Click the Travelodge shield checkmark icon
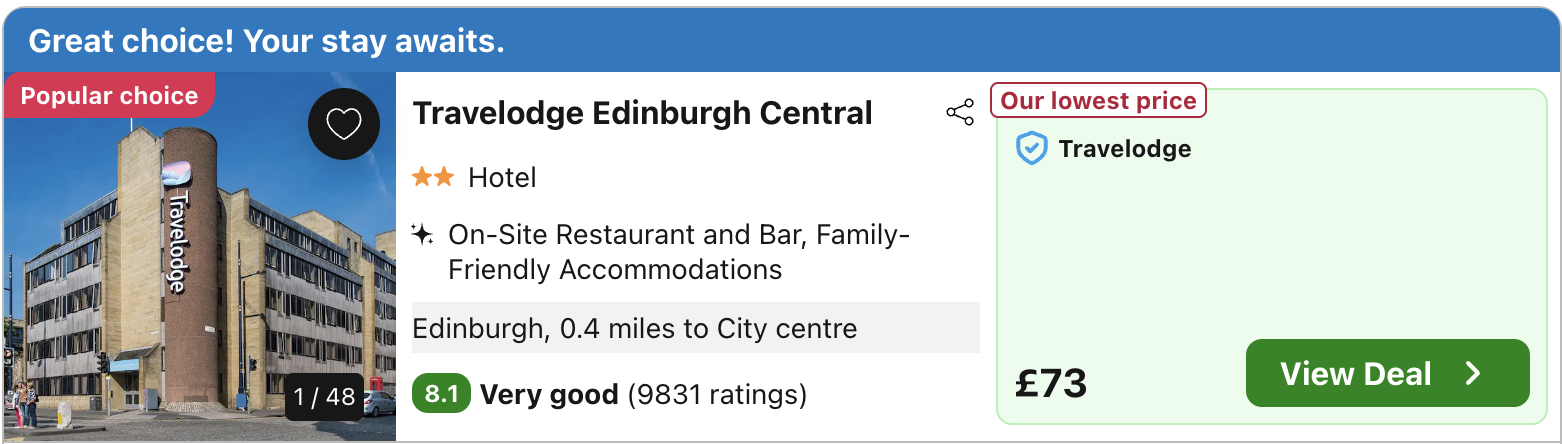The image size is (1562, 444). point(1031,149)
